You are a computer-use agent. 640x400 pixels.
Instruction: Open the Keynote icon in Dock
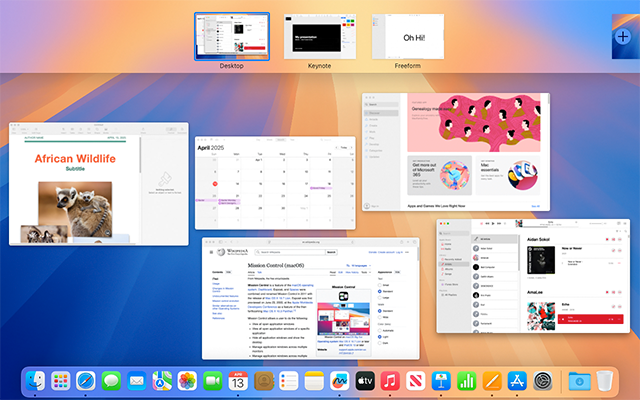coord(442,381)
